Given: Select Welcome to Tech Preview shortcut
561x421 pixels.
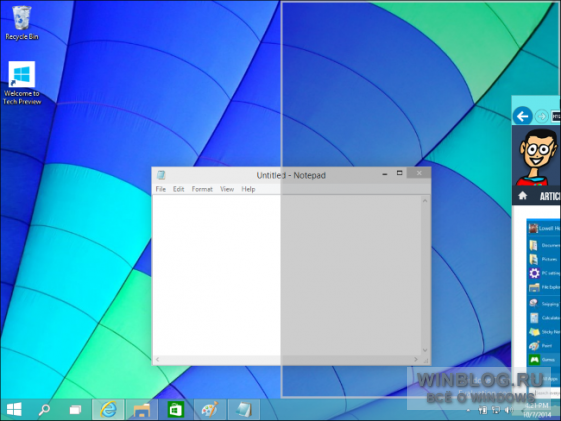Looking at the screenshot, I should [22, 83].
